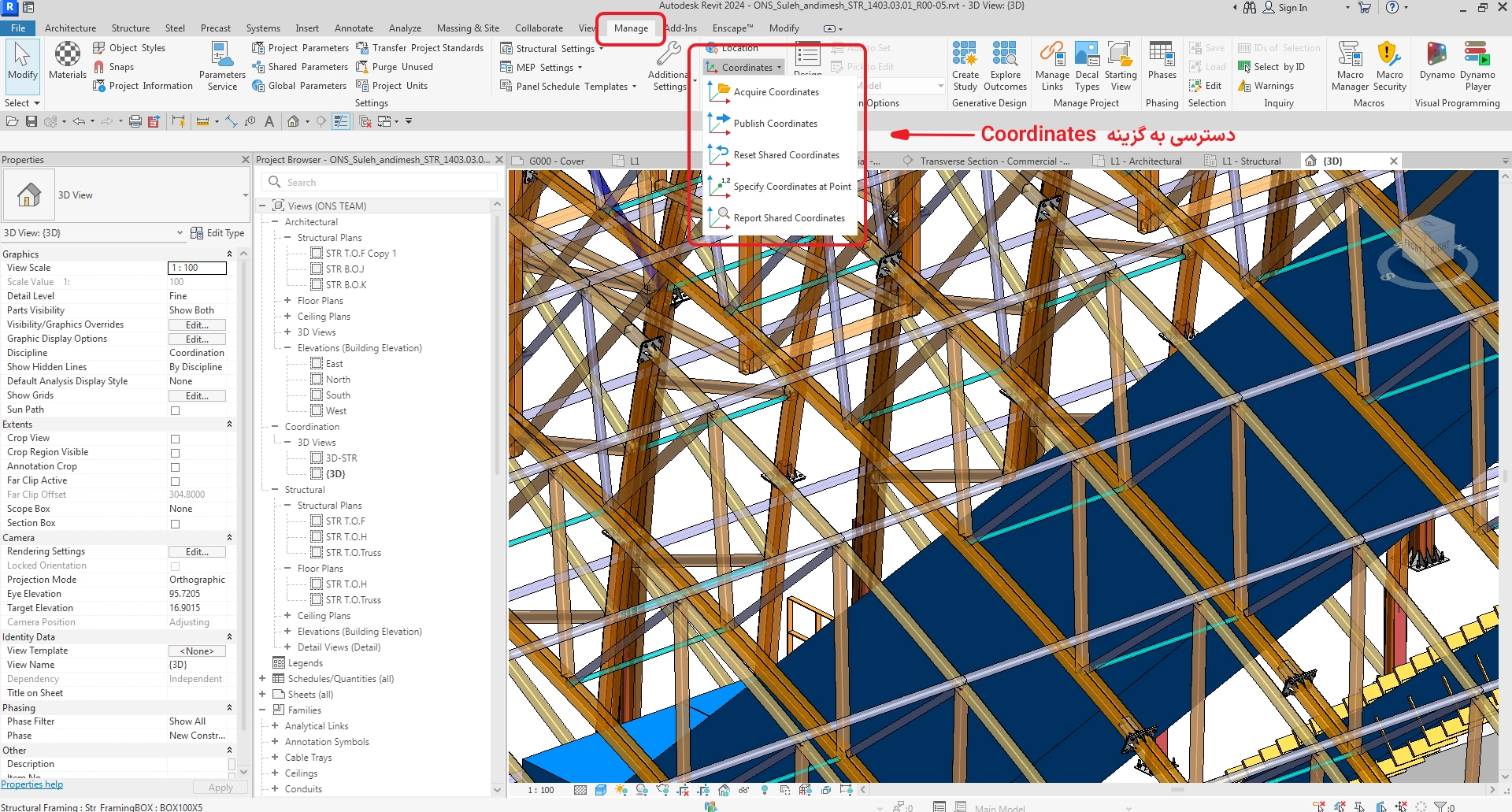Screen dimensions: 1512x812
Task: Expand the Floor Plans tree node
Action: pos(287,301)
